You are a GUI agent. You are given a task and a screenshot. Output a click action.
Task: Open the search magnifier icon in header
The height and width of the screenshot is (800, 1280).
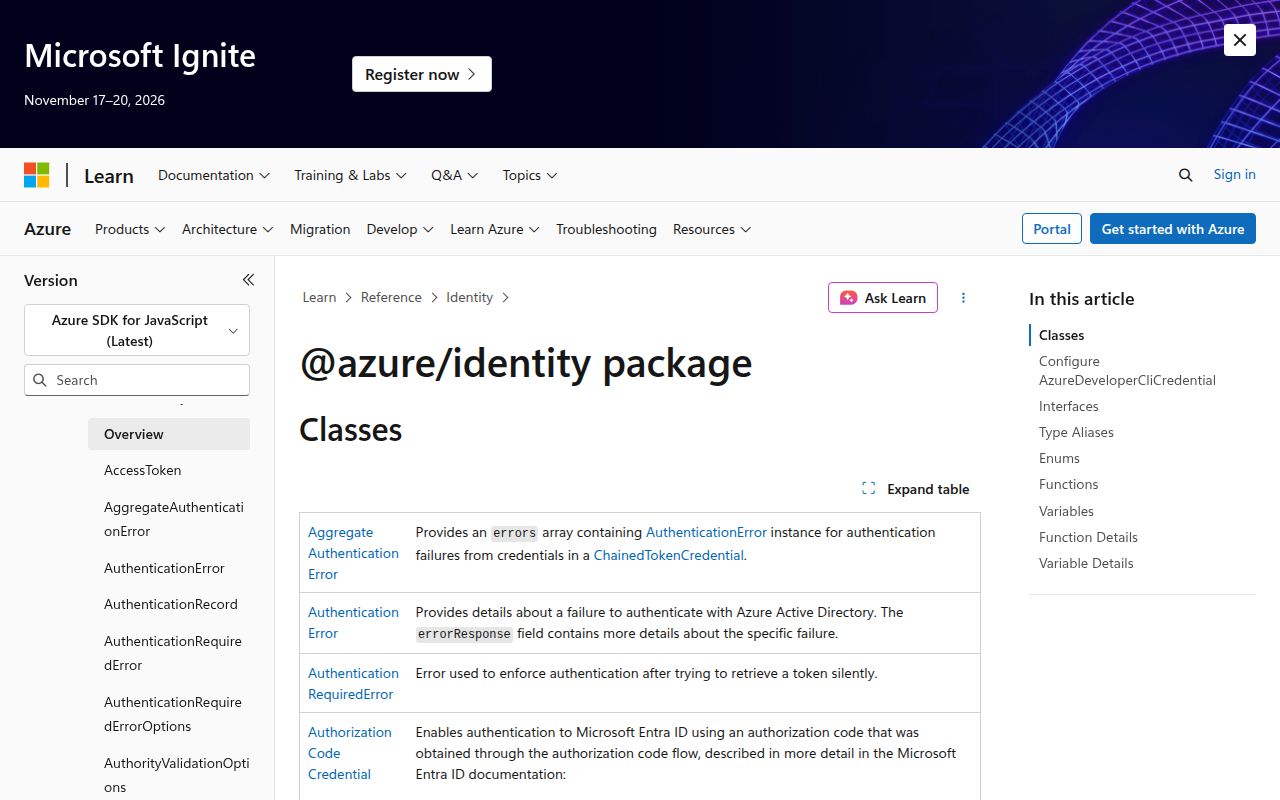click(x=1186, y=175)
